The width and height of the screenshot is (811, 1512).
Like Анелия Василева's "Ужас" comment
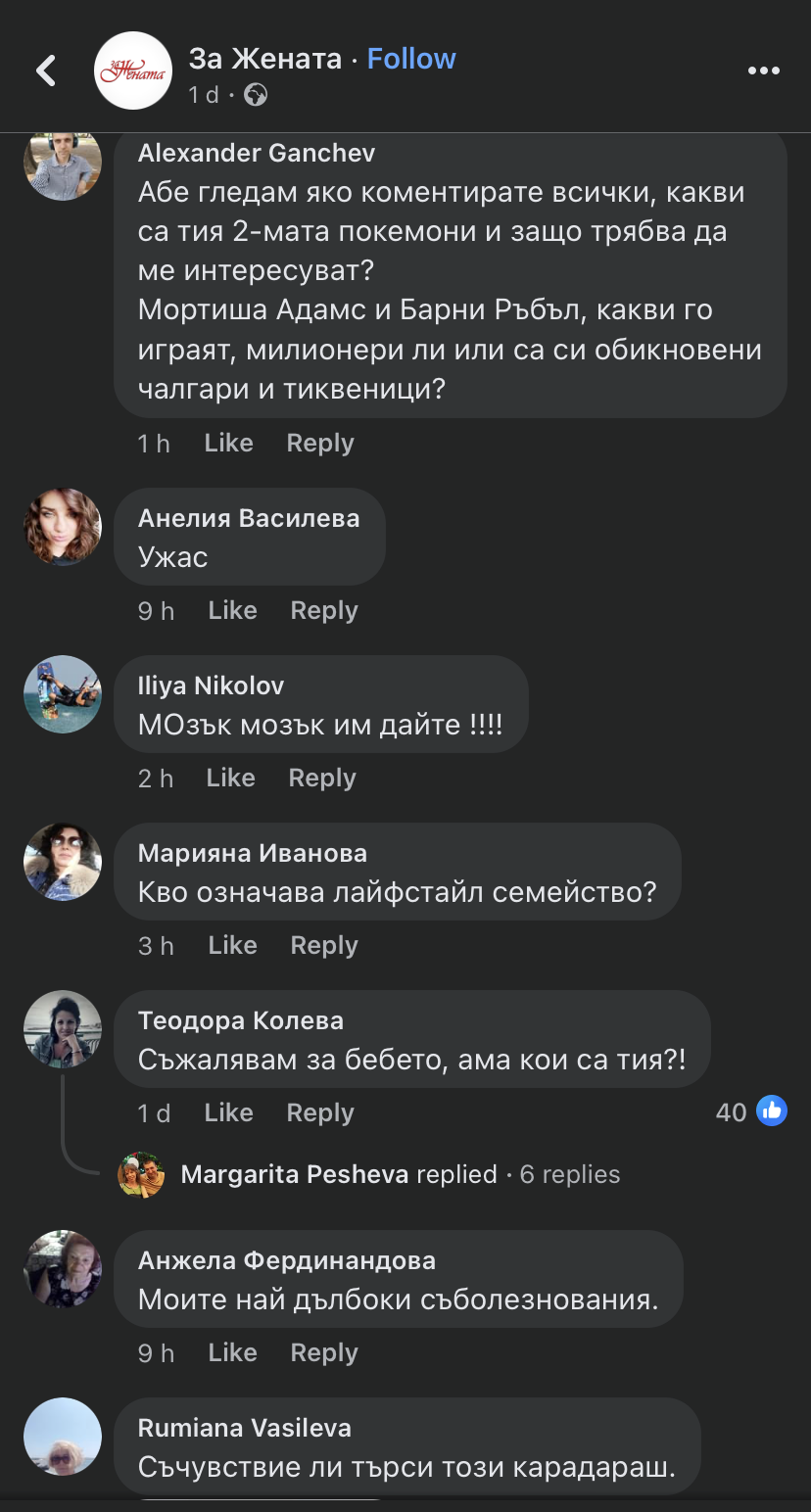(232, 610)
